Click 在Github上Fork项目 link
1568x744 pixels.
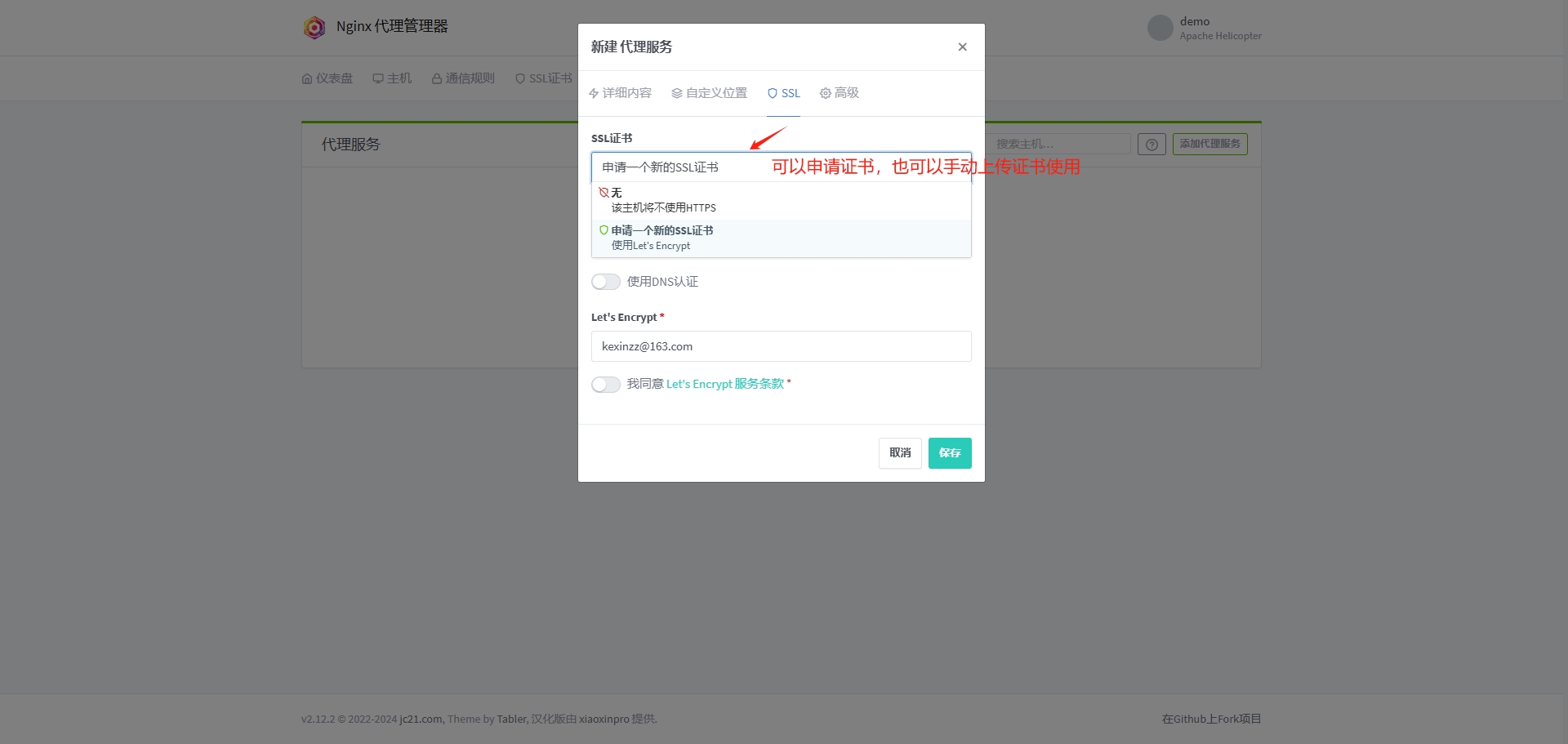(1211, 719)
